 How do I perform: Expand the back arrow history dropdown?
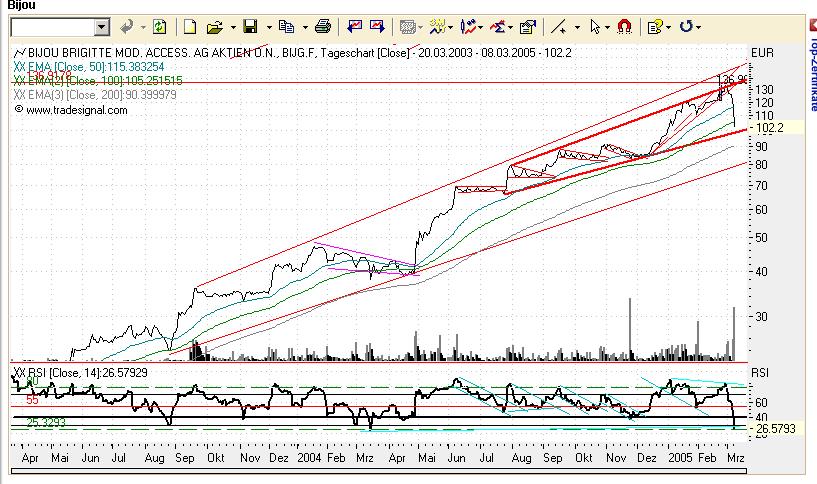143,27
